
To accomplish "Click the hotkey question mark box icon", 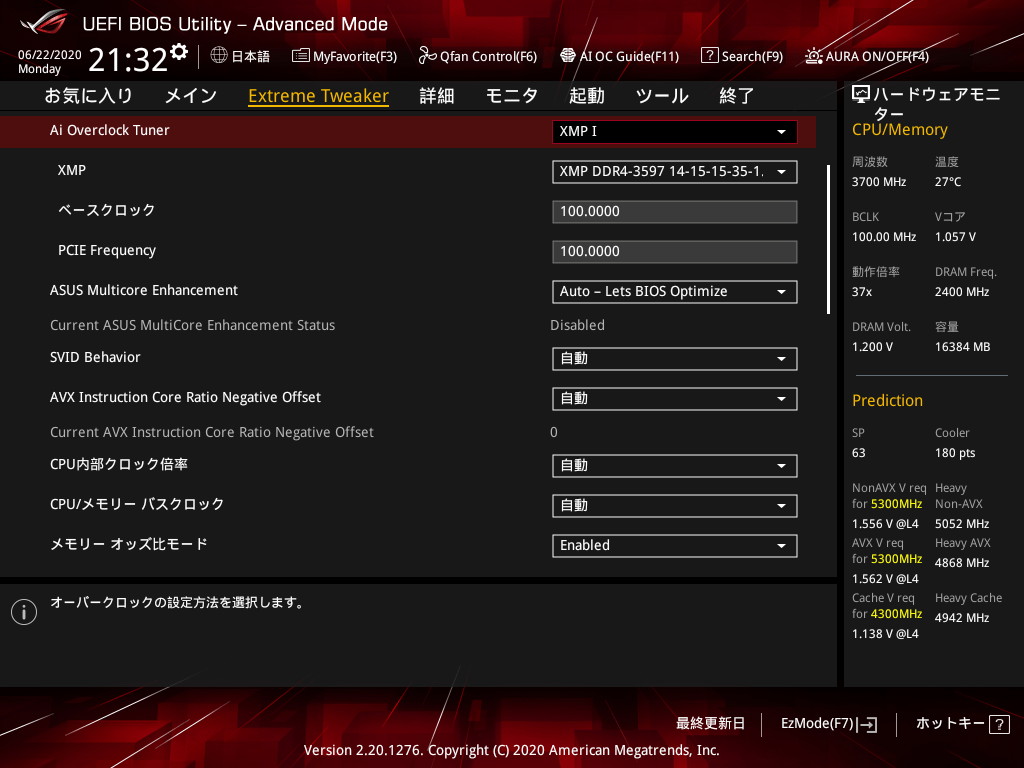I will coord(999,724).
